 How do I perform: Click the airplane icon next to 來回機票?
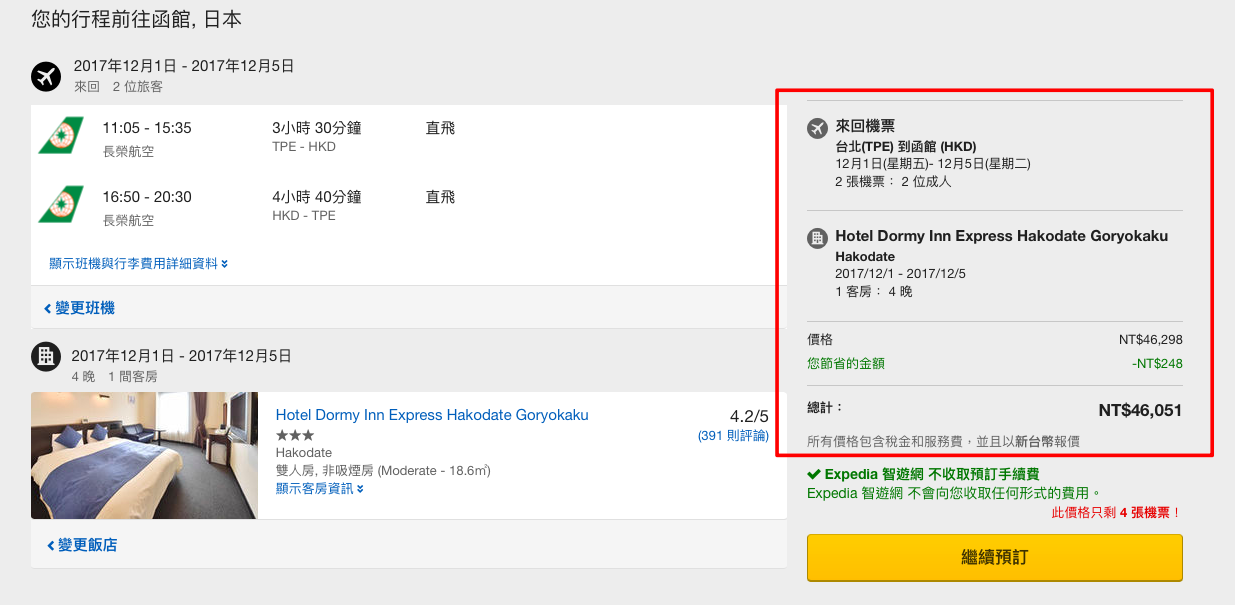tap(817, 127)
